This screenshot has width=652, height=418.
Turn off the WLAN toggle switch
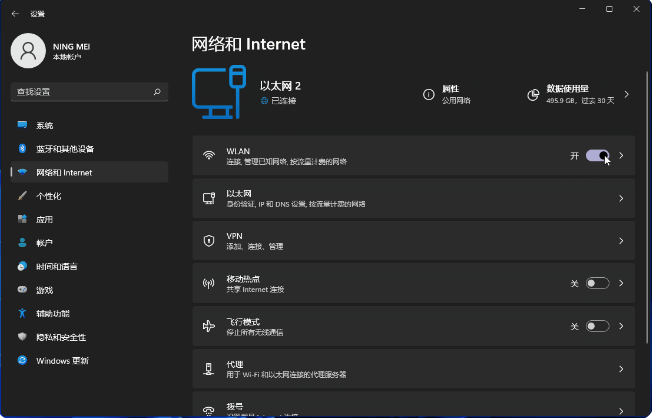597,156
